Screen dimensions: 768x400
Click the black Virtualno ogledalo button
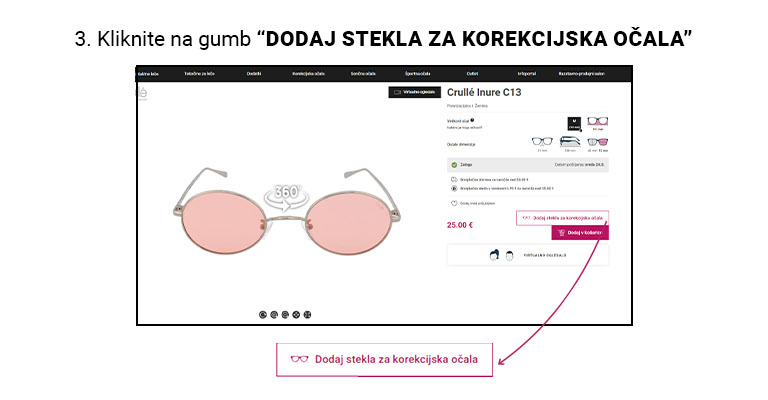coord(414,92)
